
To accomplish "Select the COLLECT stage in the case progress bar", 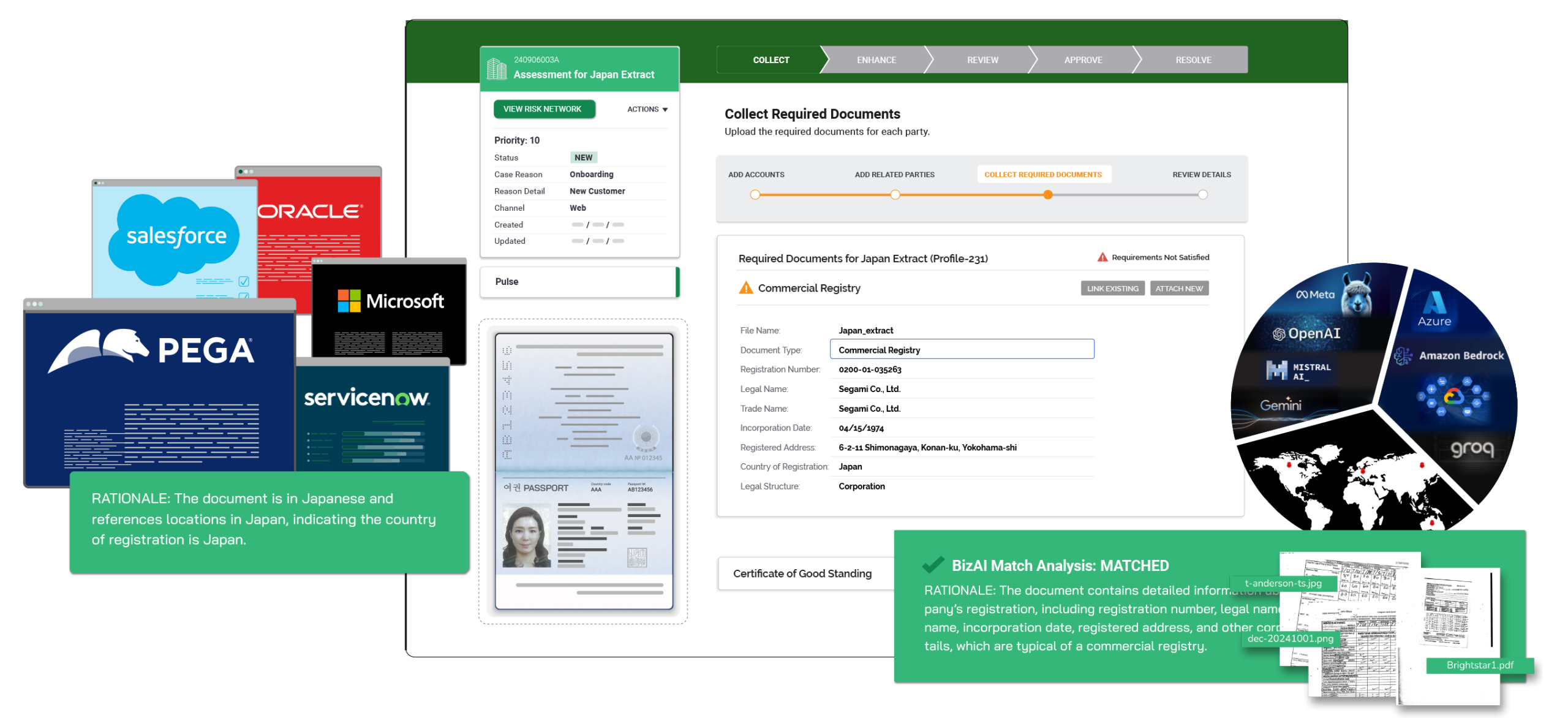I will click(x=770, y=60).
